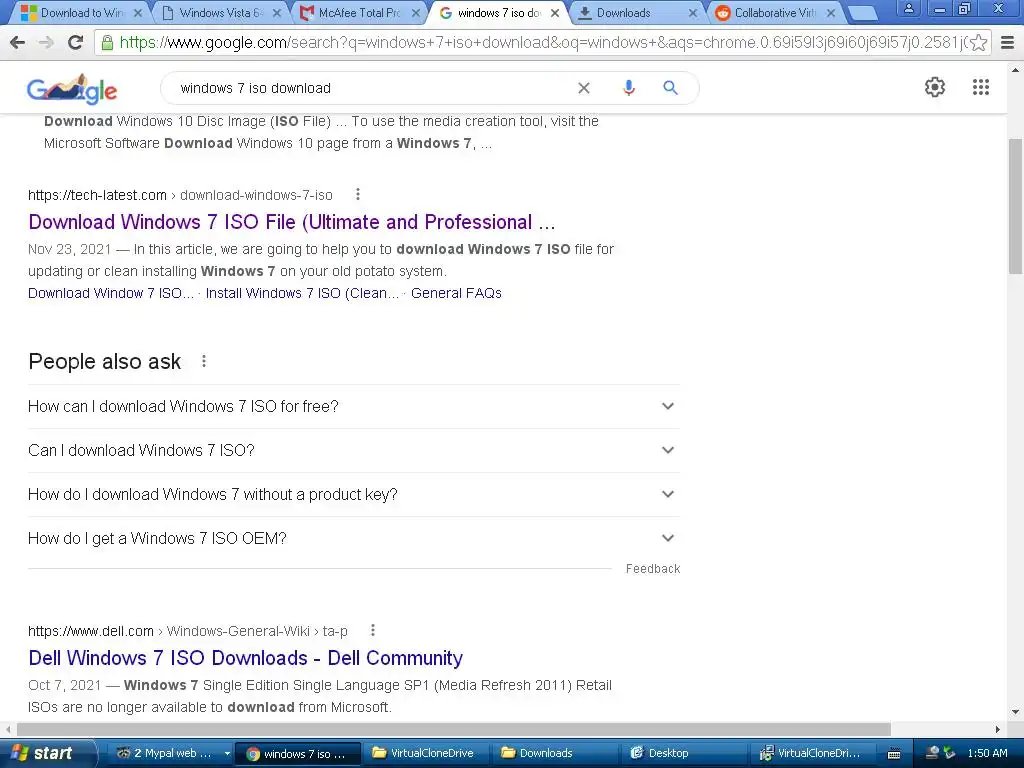Clear the search box with the X icon
The image size is (1024, 768).
[584, 88]
